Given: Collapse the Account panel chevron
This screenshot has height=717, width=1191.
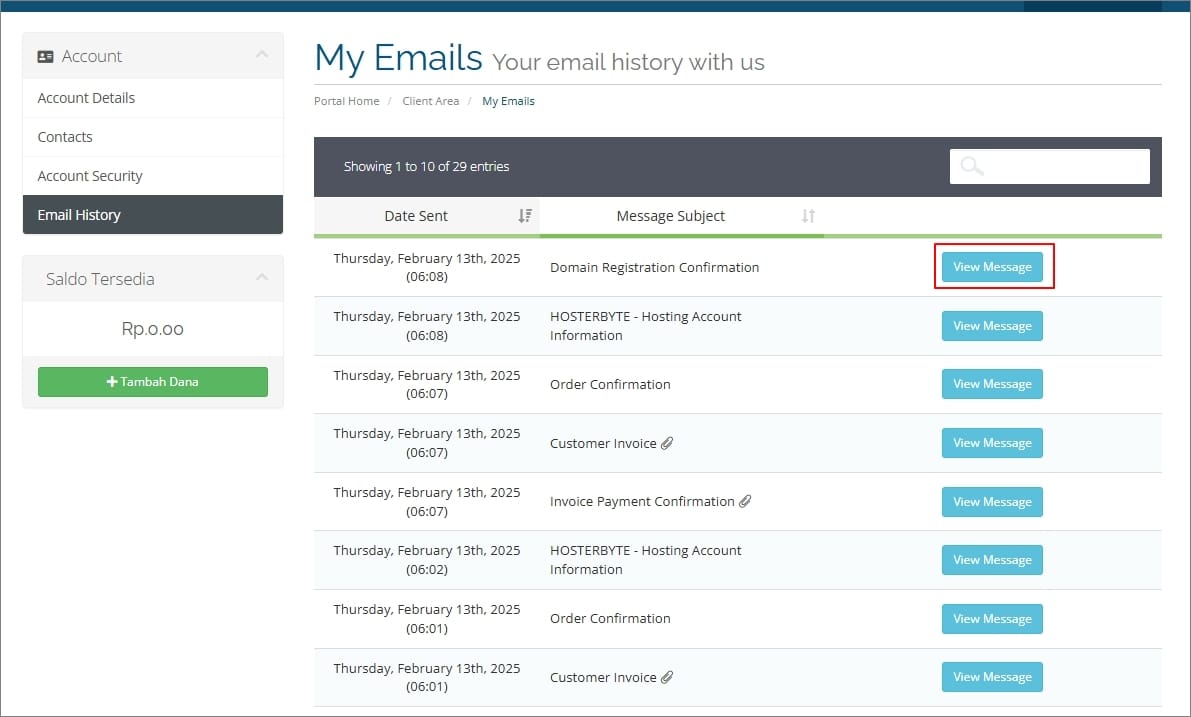Looking at the screenshot, I should 262,55.
